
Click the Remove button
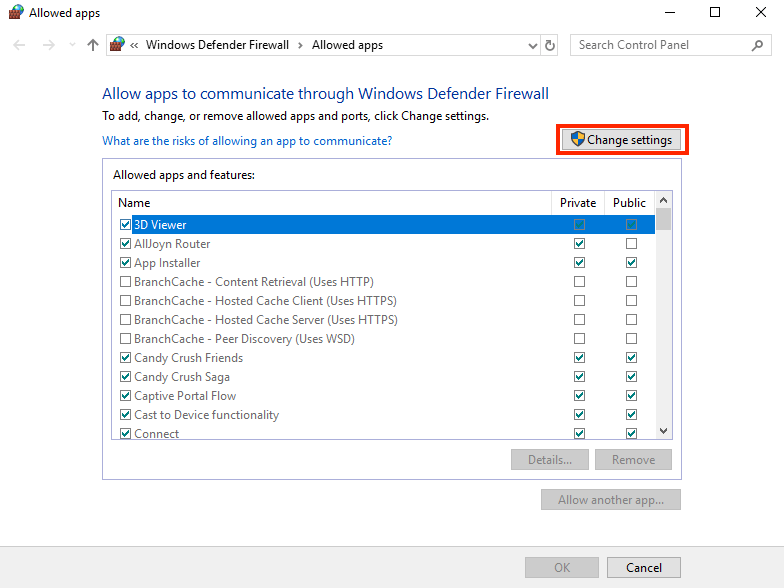pyautogui.click(x=634, y=460)
